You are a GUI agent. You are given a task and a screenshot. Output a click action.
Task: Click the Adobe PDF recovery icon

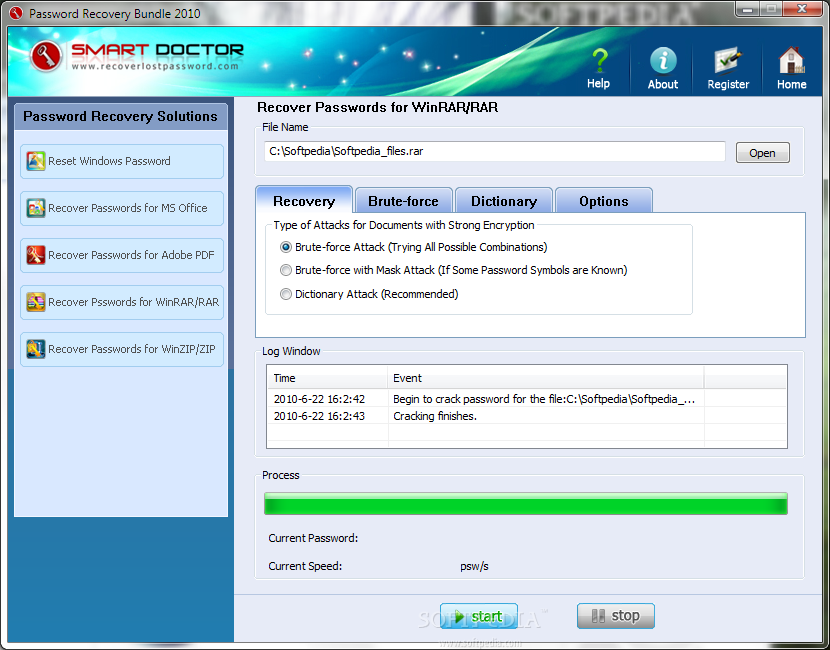pos(35,255)
